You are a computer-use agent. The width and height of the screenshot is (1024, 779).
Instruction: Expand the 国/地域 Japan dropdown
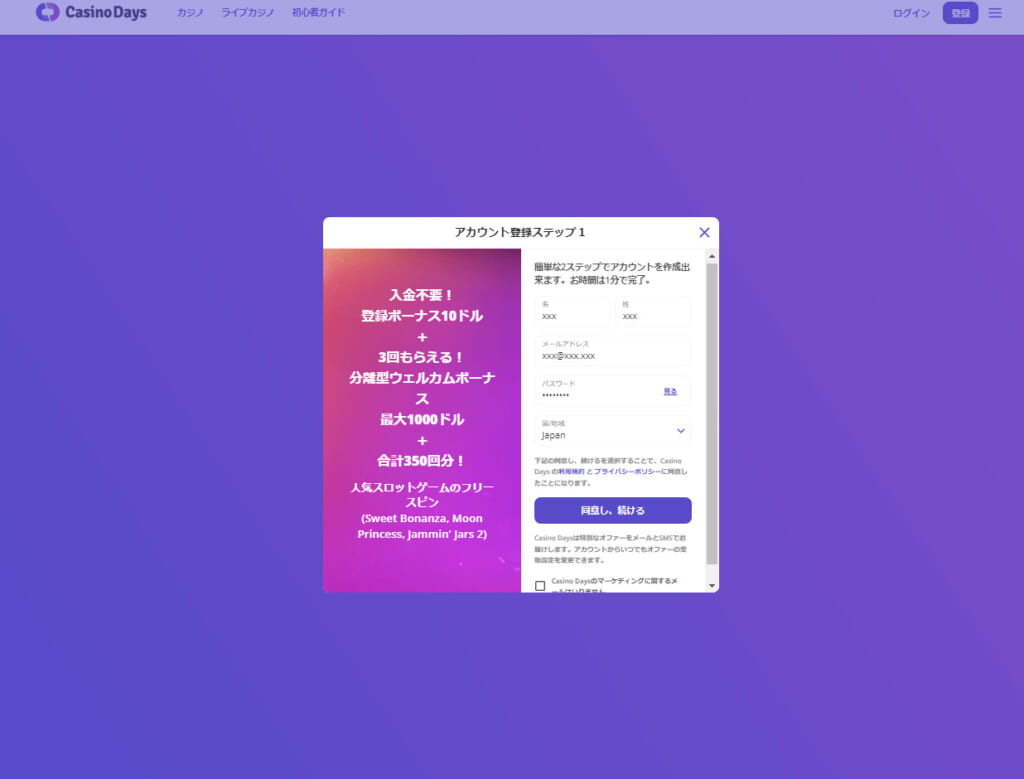pyautogui.click(x=613, y=430)
